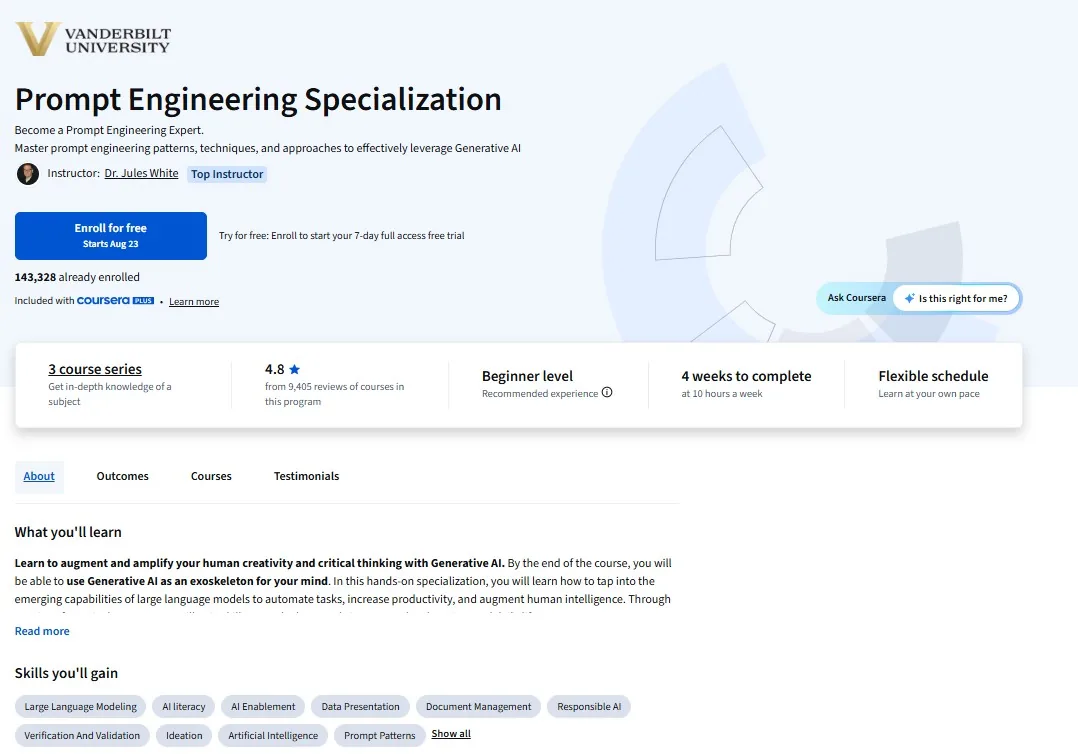The image size is (1078, 754).
Task: Click the Large Language Modeling skill tag
Action: (80, 707)
